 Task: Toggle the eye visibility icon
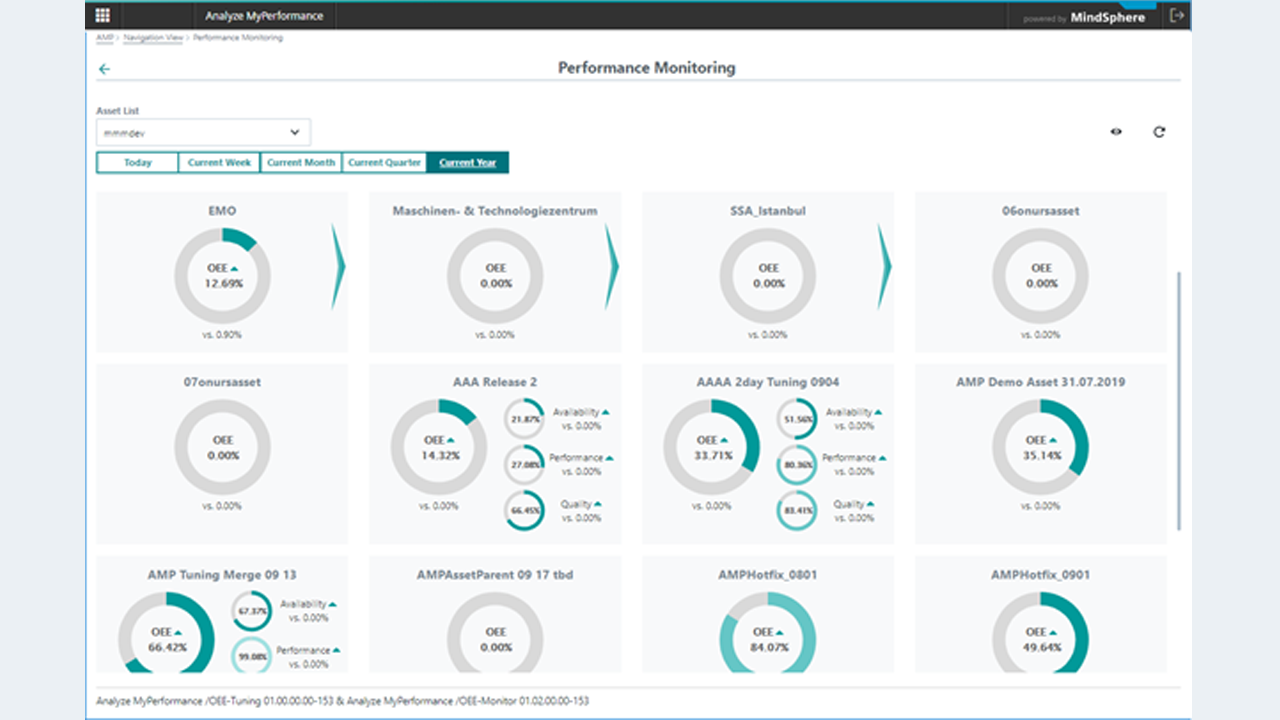coord(1116,132)
